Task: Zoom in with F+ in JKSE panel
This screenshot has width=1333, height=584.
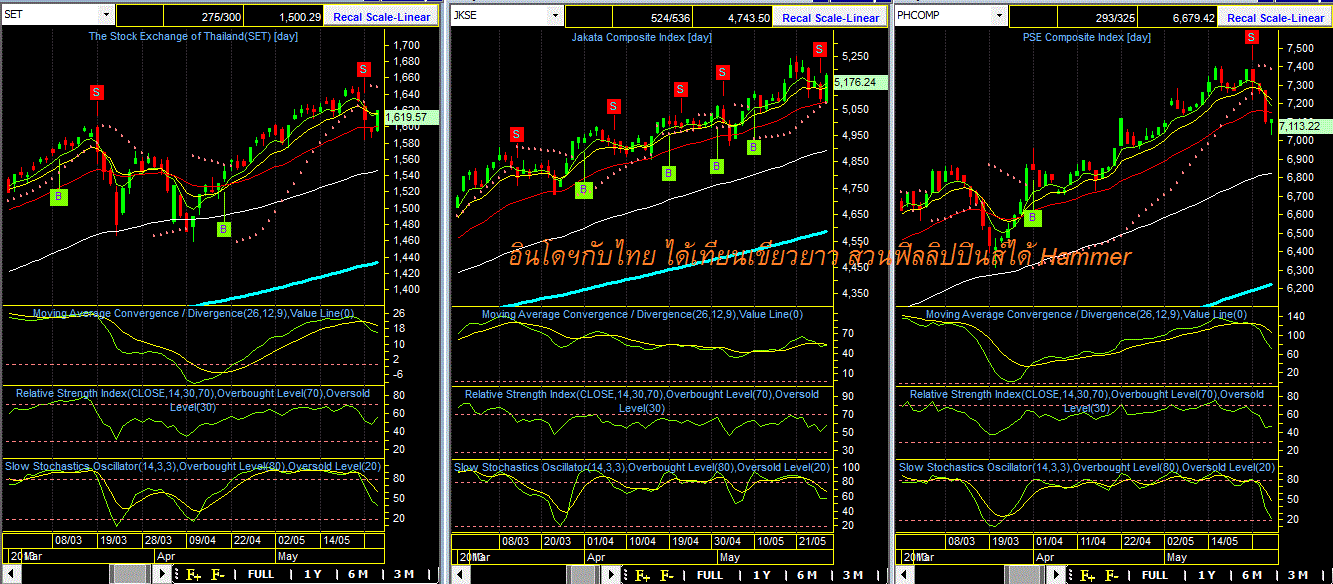Action: coord(643,575)
